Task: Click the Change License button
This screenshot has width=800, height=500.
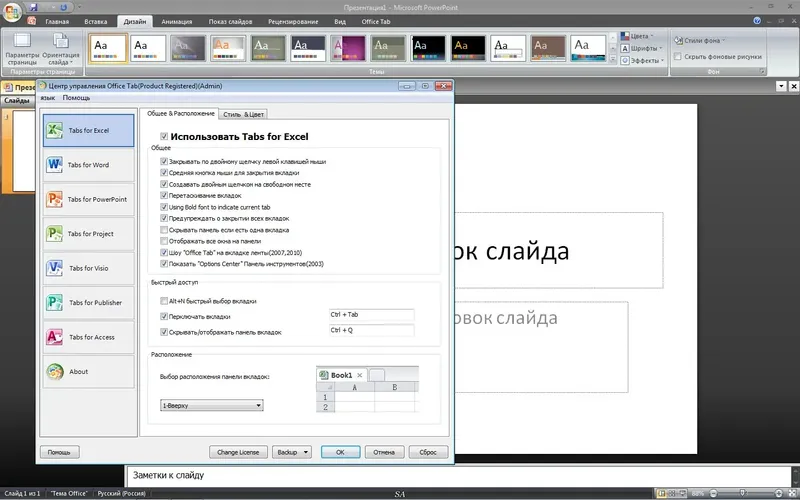Action: (x=238, y=452)
